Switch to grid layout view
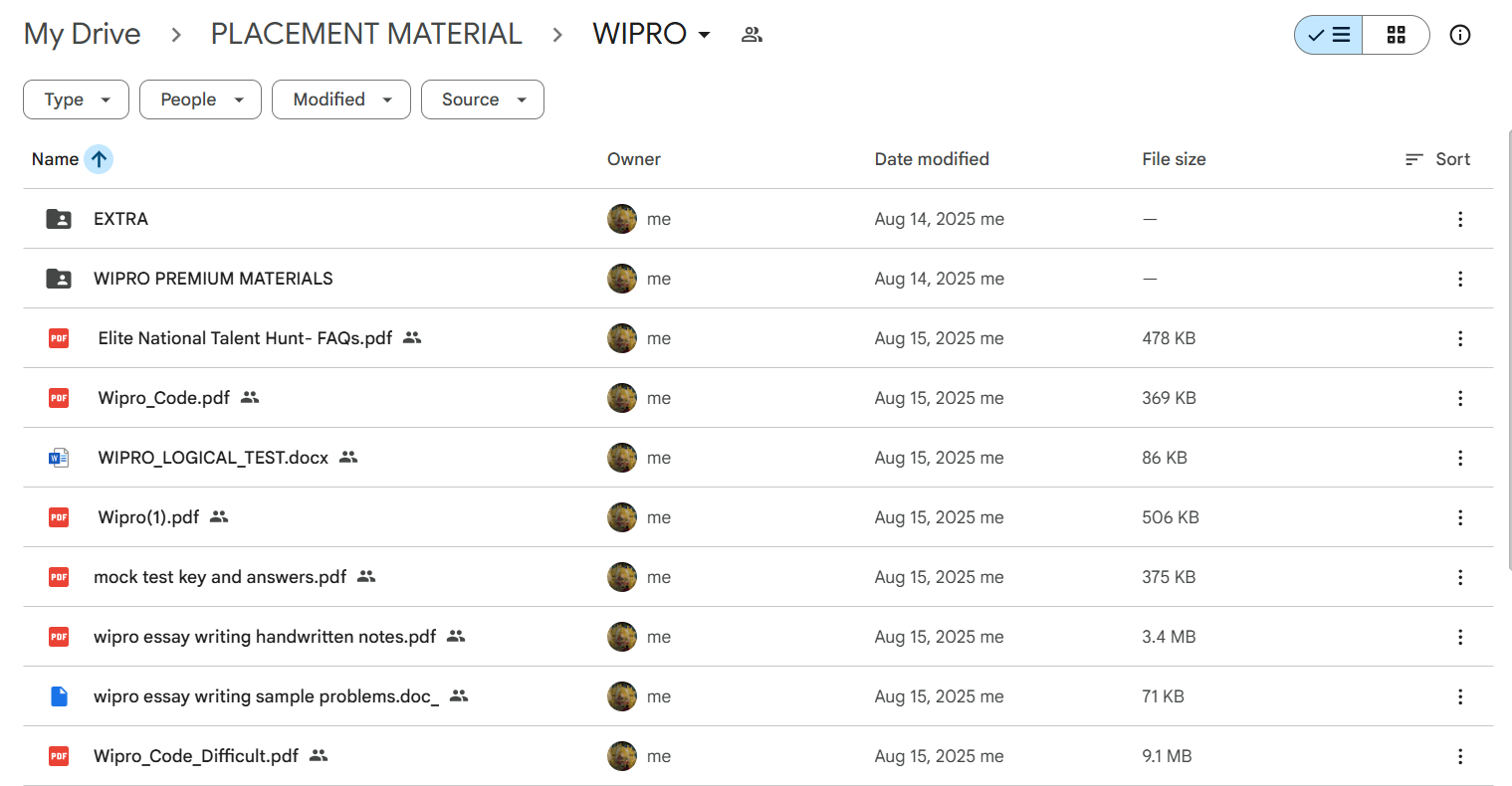The width and height of the screenshot is (1512, 786). point(1397,35)
